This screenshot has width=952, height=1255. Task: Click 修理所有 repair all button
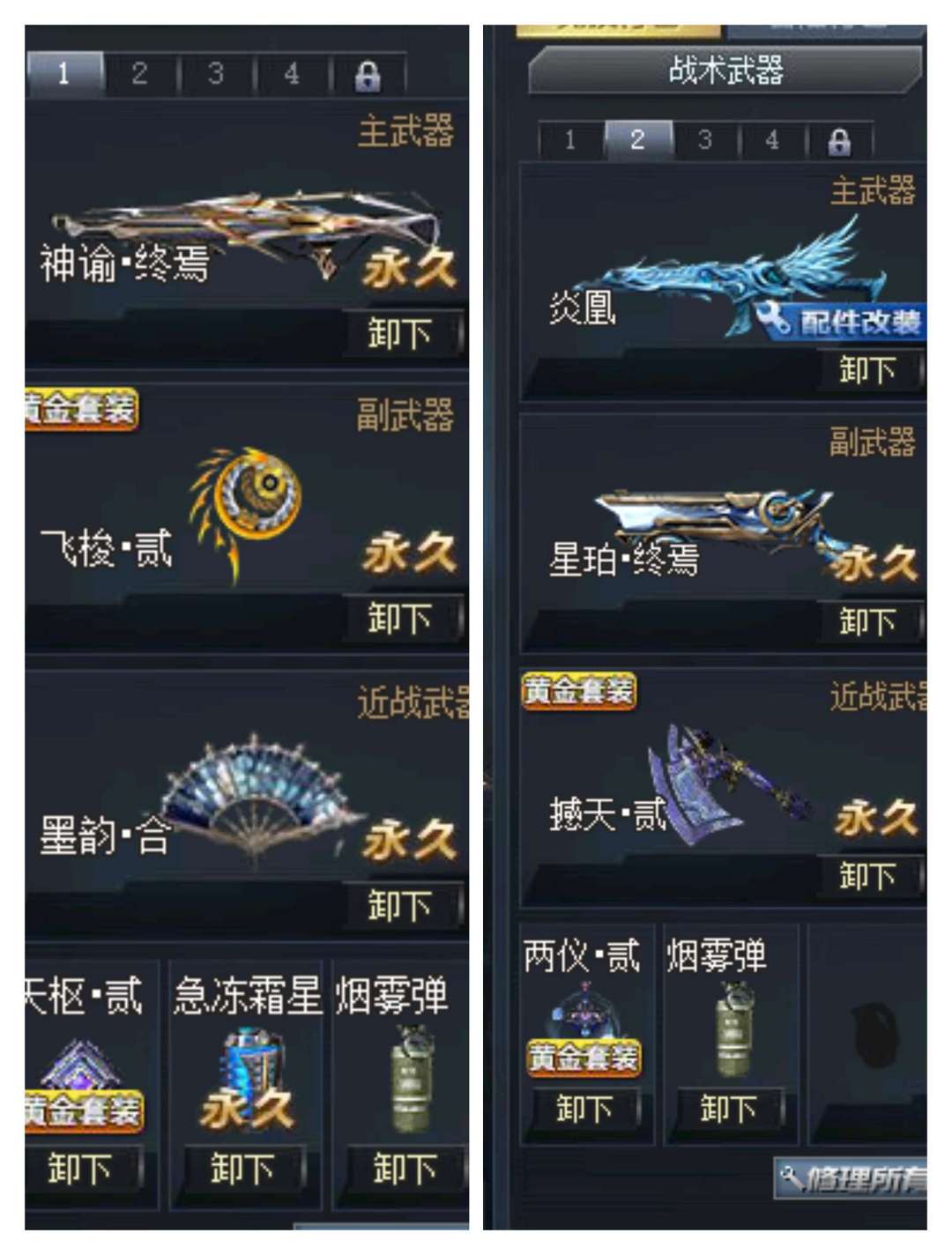(852, 1179)
